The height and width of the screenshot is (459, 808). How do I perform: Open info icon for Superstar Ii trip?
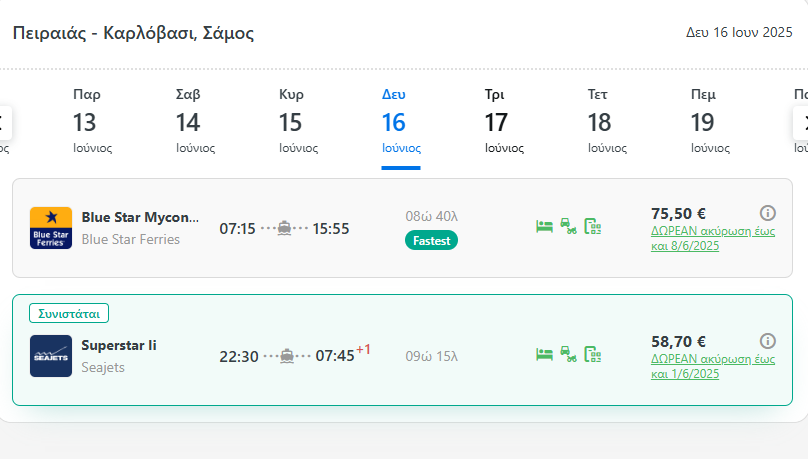click(768, 341)
